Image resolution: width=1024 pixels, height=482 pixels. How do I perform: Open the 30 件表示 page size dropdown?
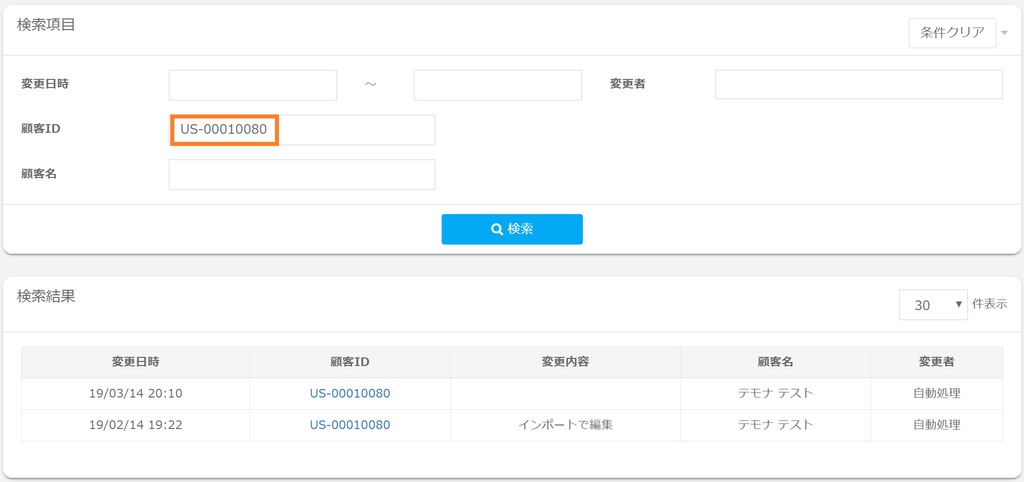coord(933,305)
